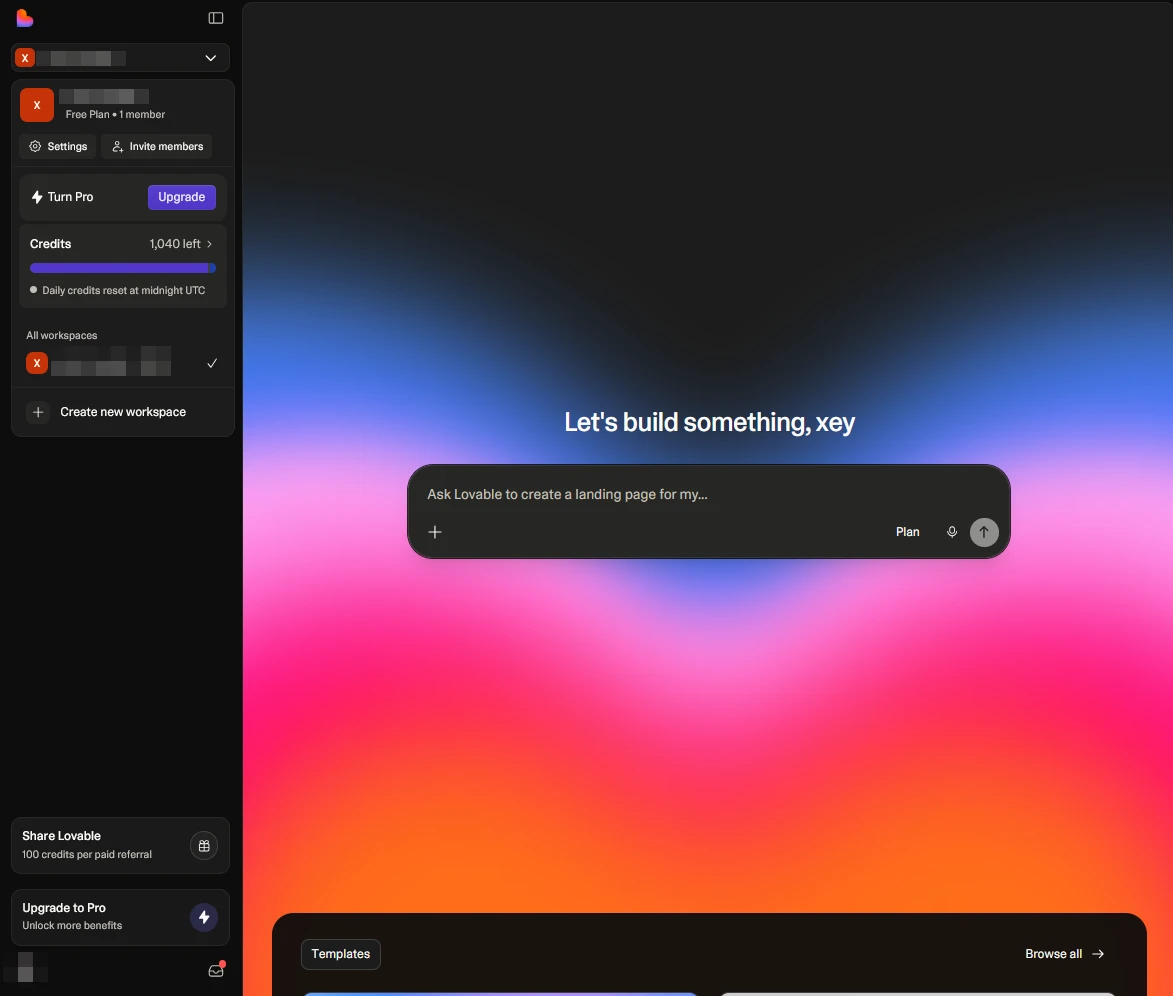This screenshot has height=996, width=1173.
Task: Click the plus attachment icon in prompt box
Action: click(435, 532)
